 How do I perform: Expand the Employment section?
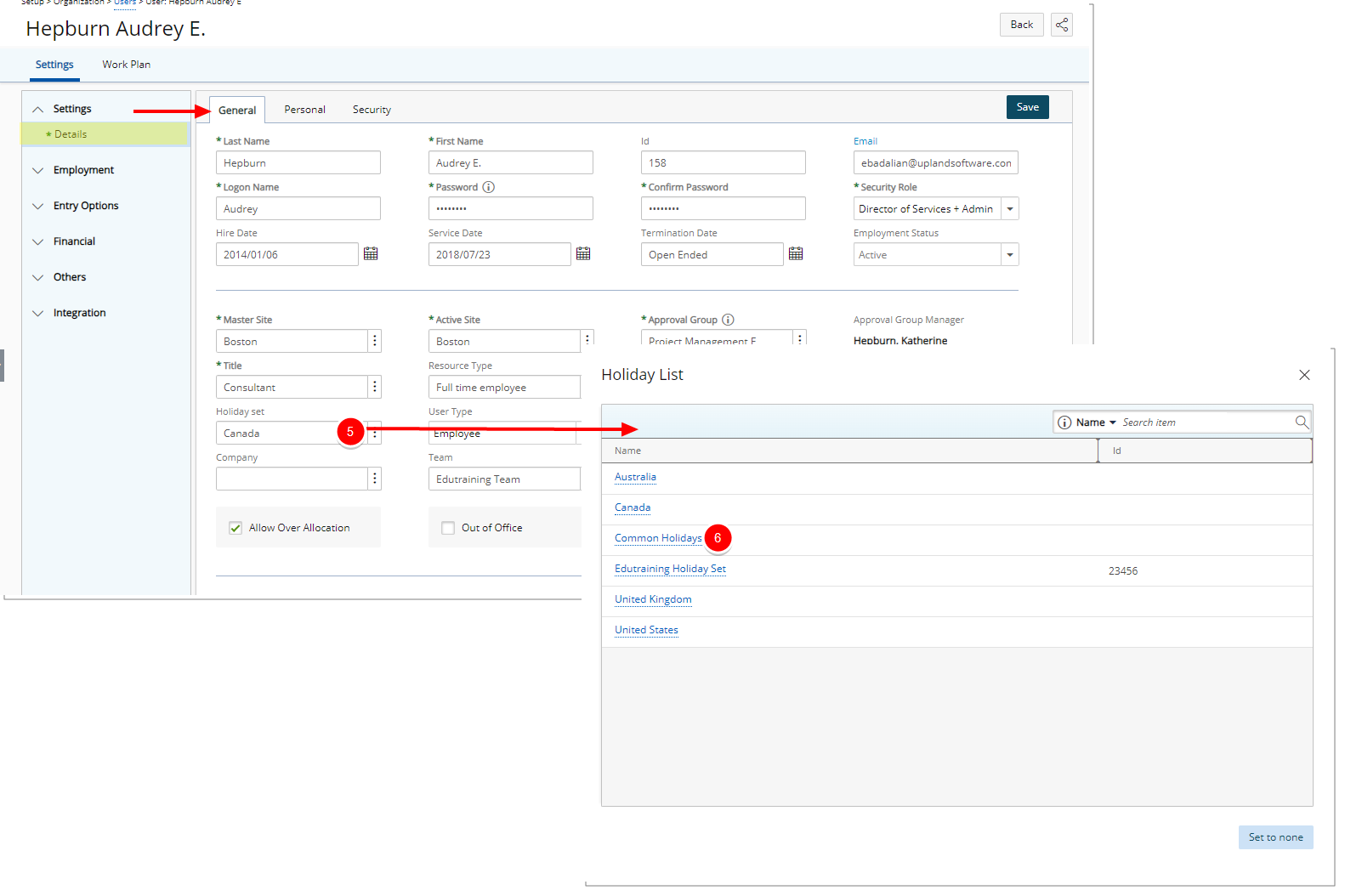[x=38, y=171]
